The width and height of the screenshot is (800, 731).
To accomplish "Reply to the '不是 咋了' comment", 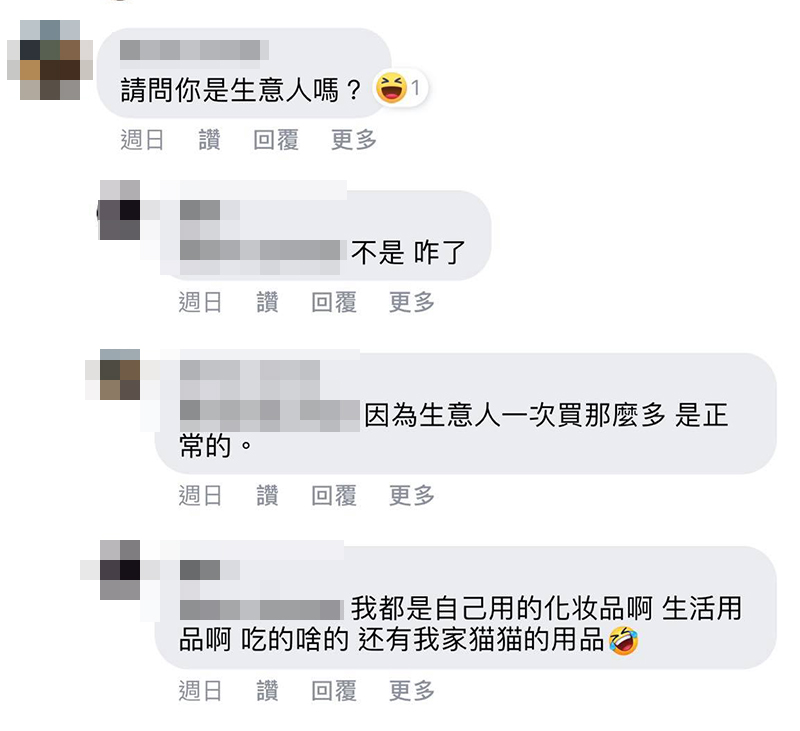I will click(x=334, y=302).
